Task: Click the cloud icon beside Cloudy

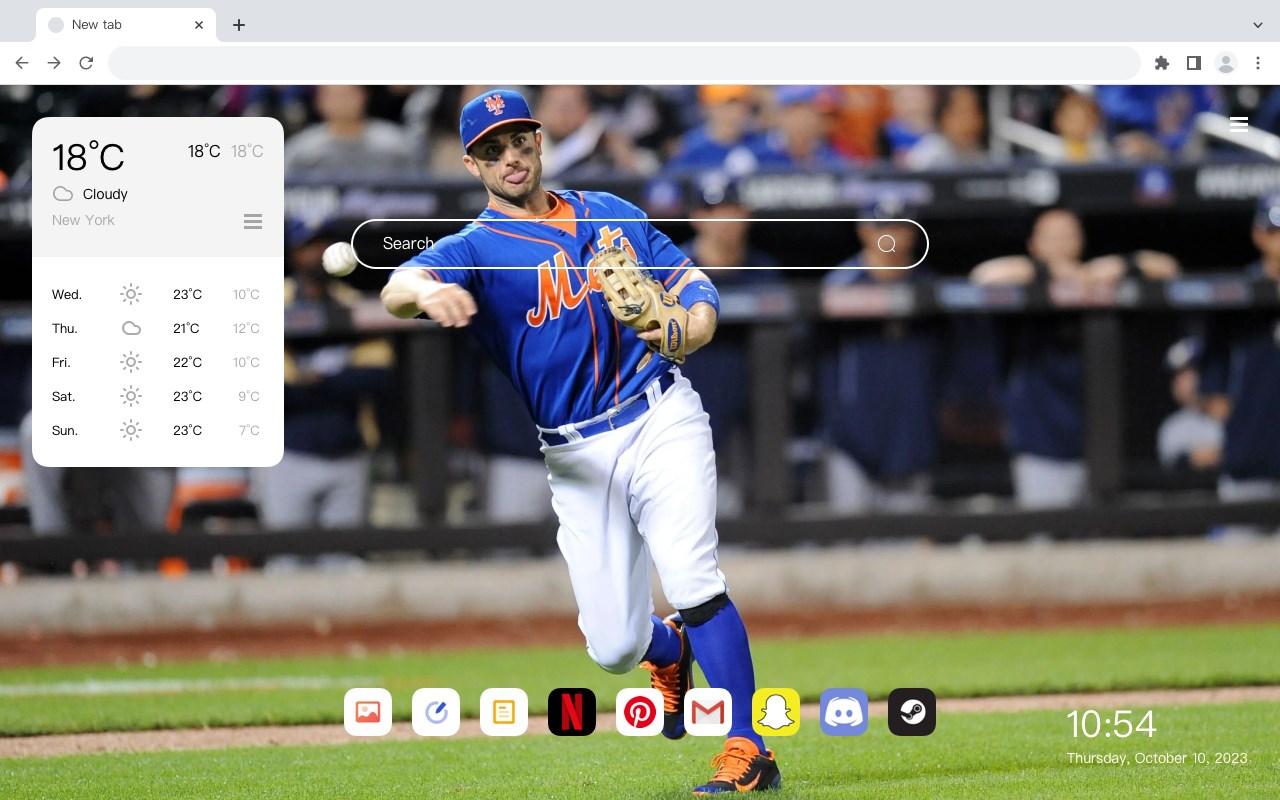Action: pos(63,194)
